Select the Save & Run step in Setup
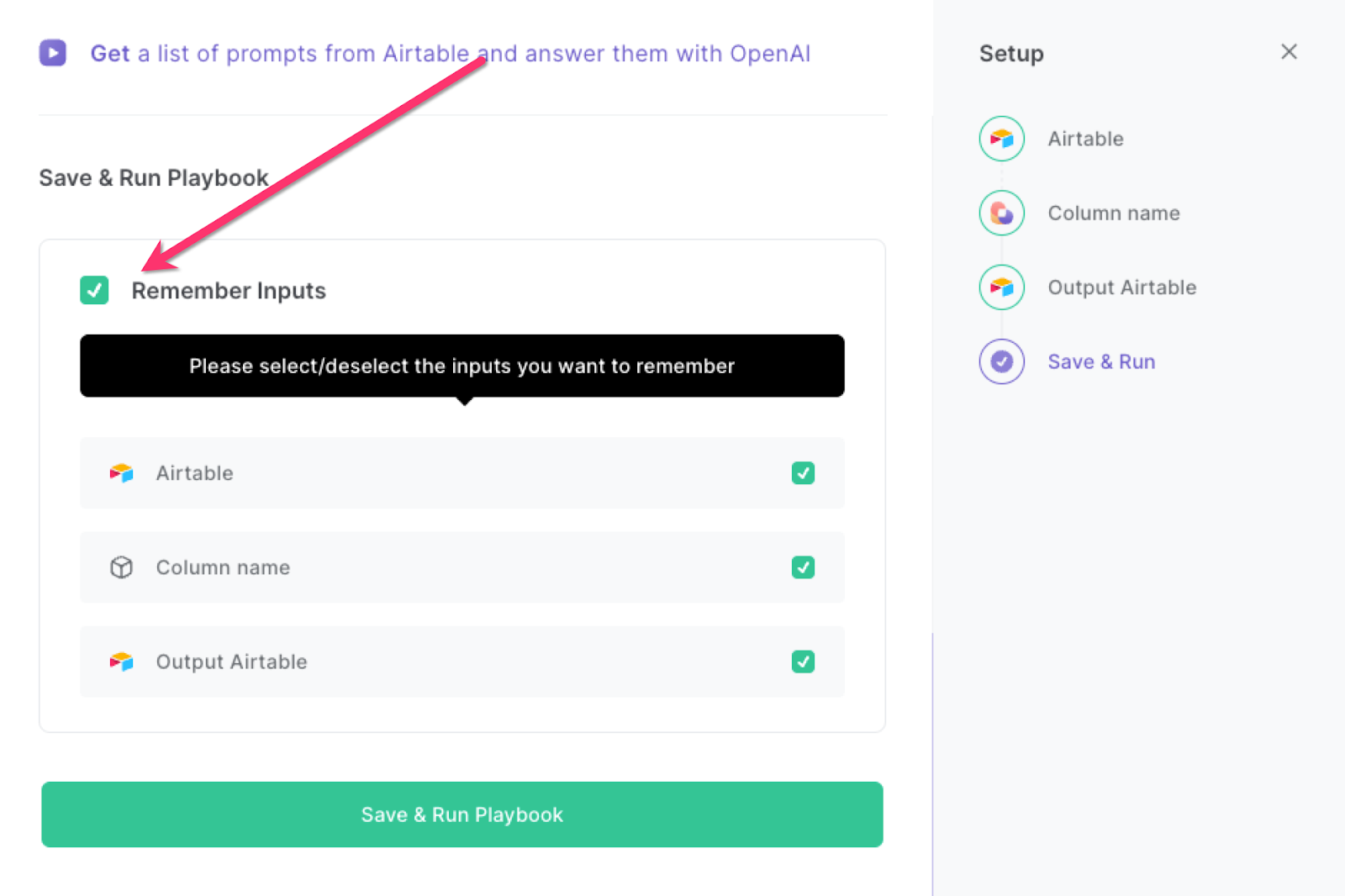This screenshot has height=896, width=1345. tap(1101, 361)
